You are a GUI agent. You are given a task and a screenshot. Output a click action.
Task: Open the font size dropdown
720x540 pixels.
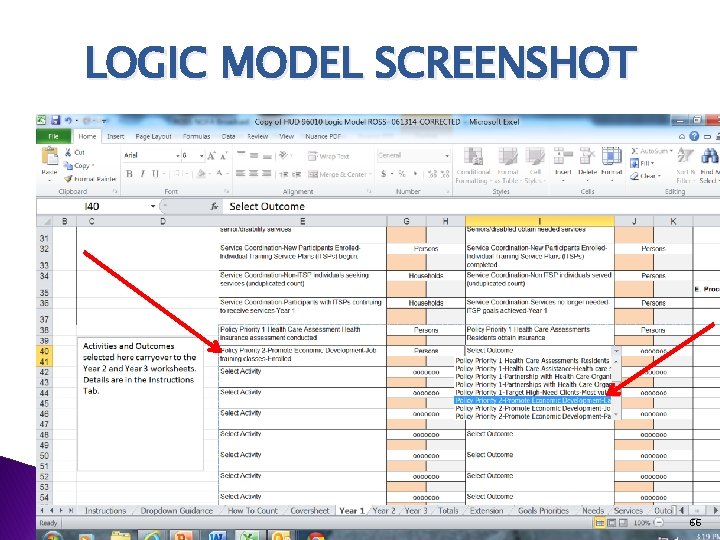coord(202,156)
